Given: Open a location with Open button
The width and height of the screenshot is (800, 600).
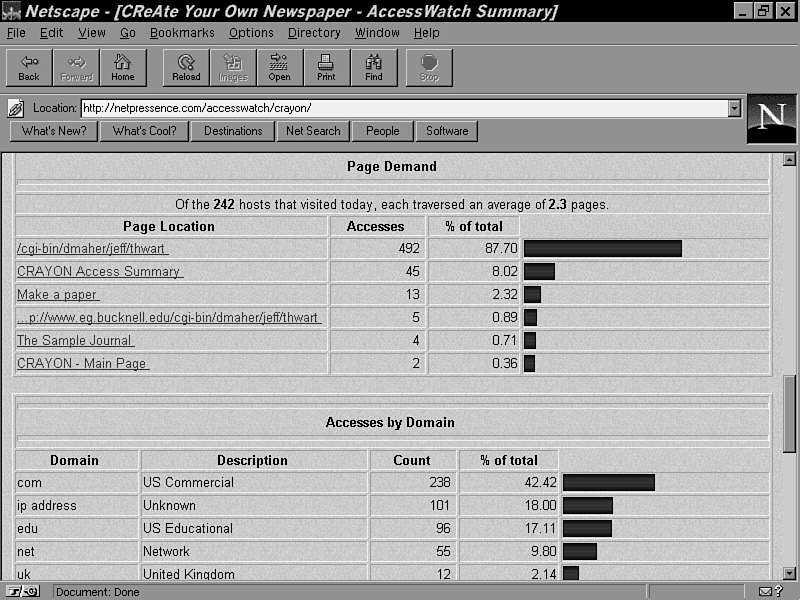Looking at the screenshot, I should pos(279,67).
